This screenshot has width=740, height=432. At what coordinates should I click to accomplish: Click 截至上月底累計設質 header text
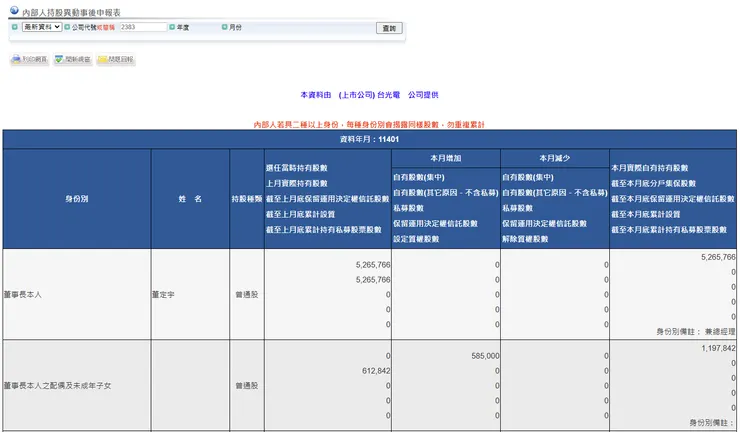[300, 214]
